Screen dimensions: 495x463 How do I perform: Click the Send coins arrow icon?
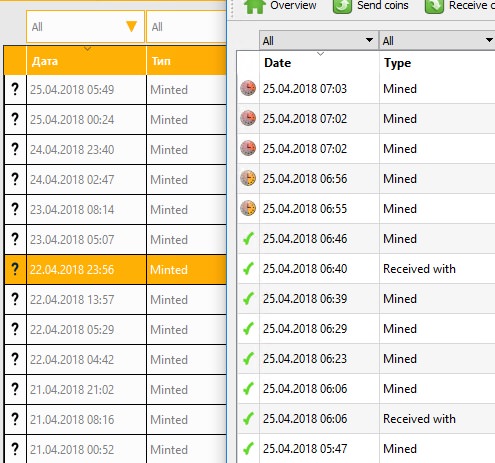[342, 6]
